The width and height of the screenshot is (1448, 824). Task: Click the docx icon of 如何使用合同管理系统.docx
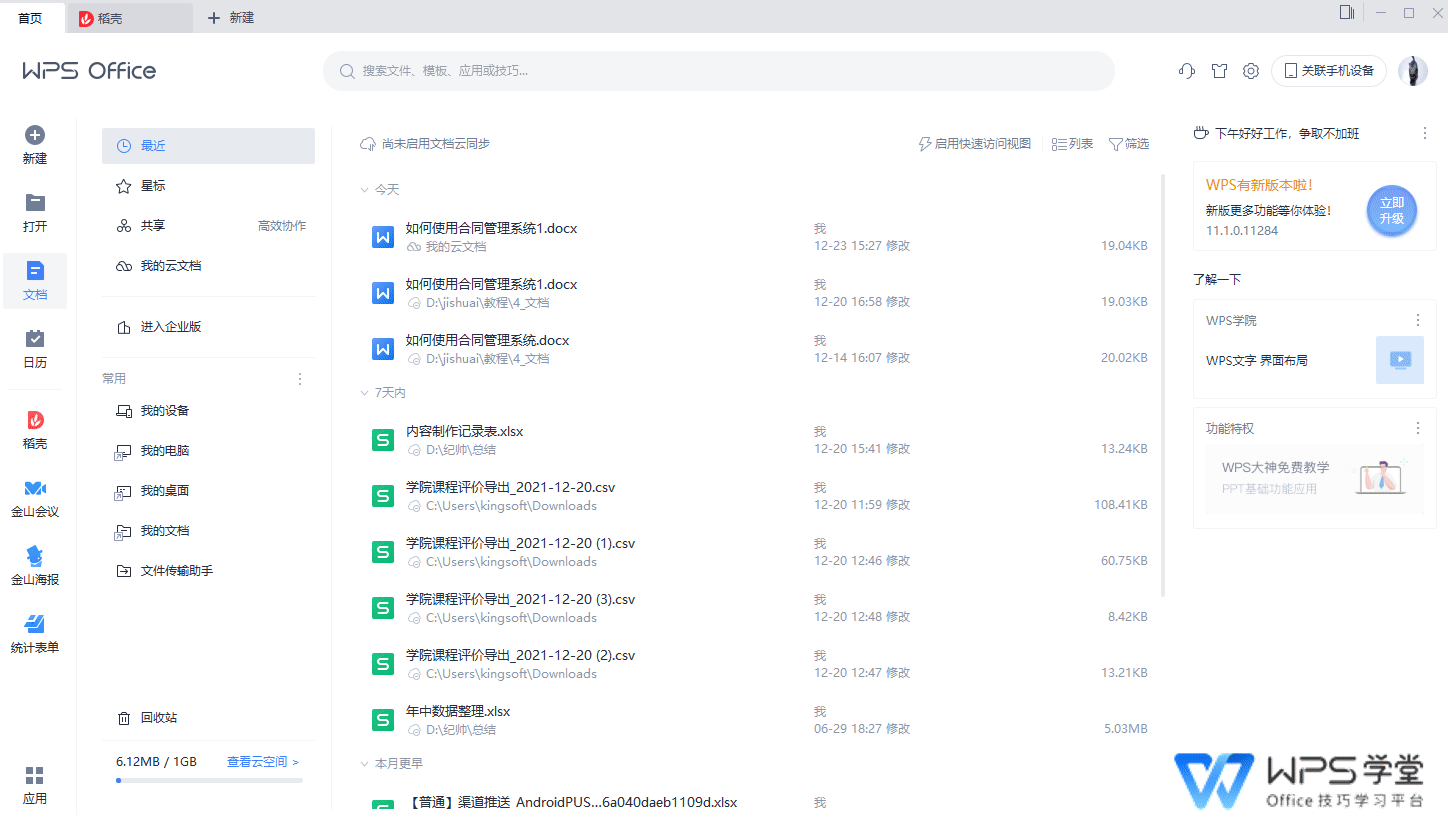tap(382, 348)
